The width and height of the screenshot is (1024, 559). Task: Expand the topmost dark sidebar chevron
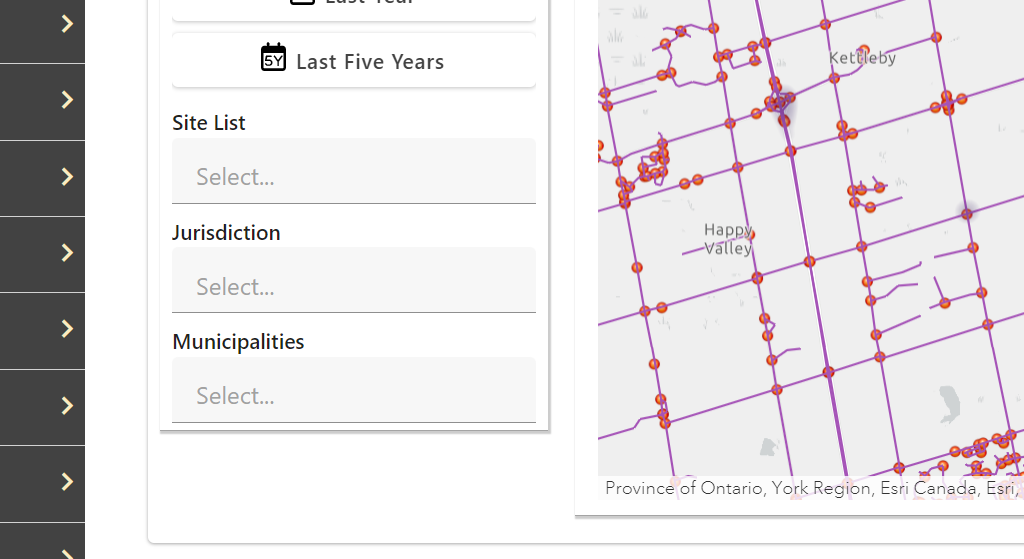click(67, 24)
